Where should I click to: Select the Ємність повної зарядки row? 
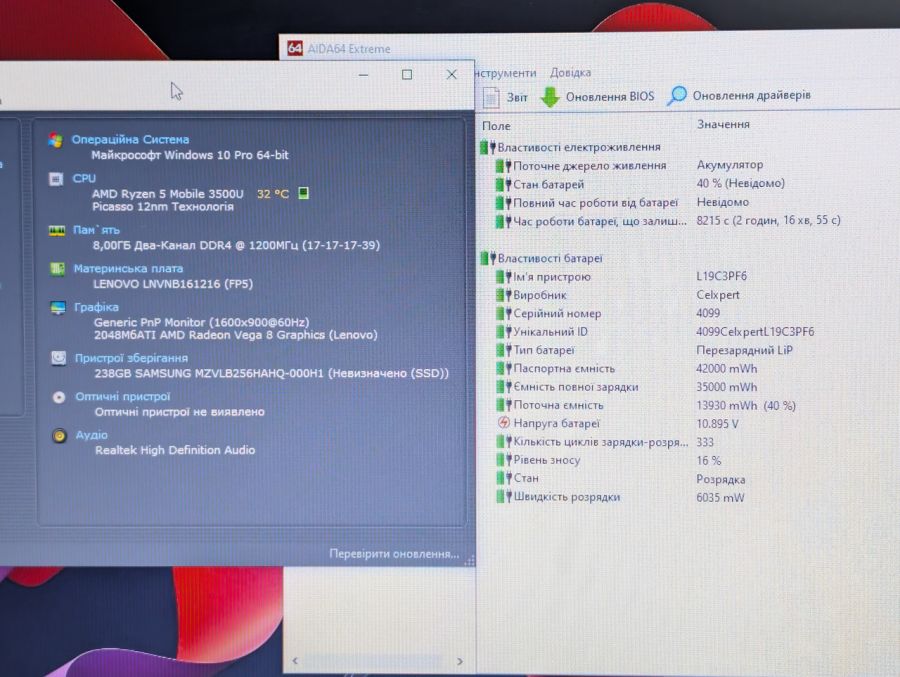[x=627, y=387]
